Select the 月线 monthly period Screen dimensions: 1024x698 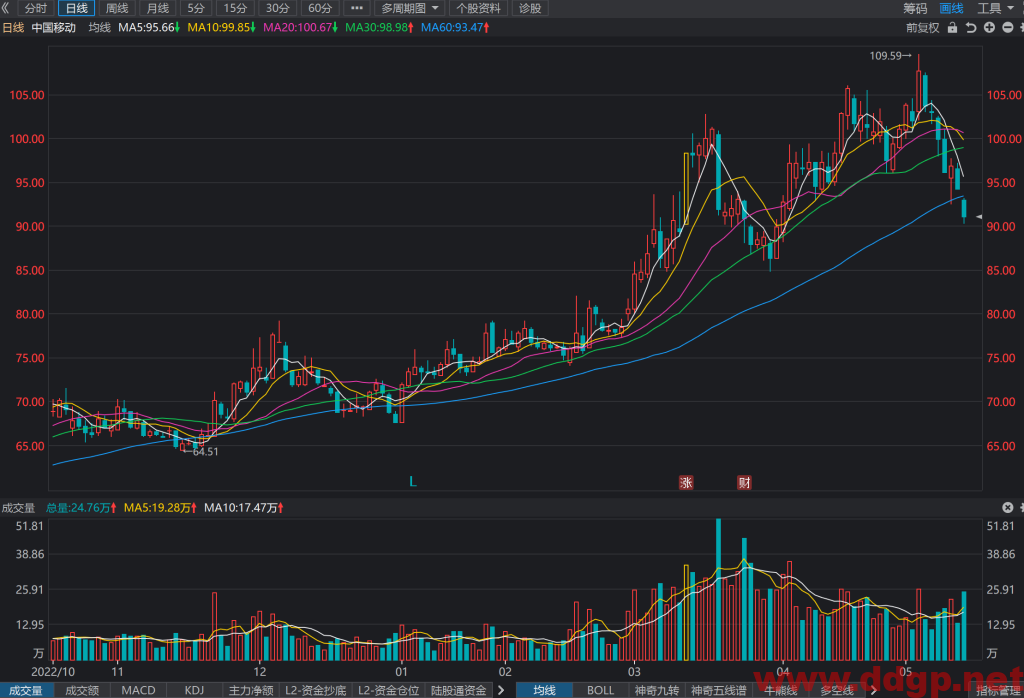pos(157,8)
